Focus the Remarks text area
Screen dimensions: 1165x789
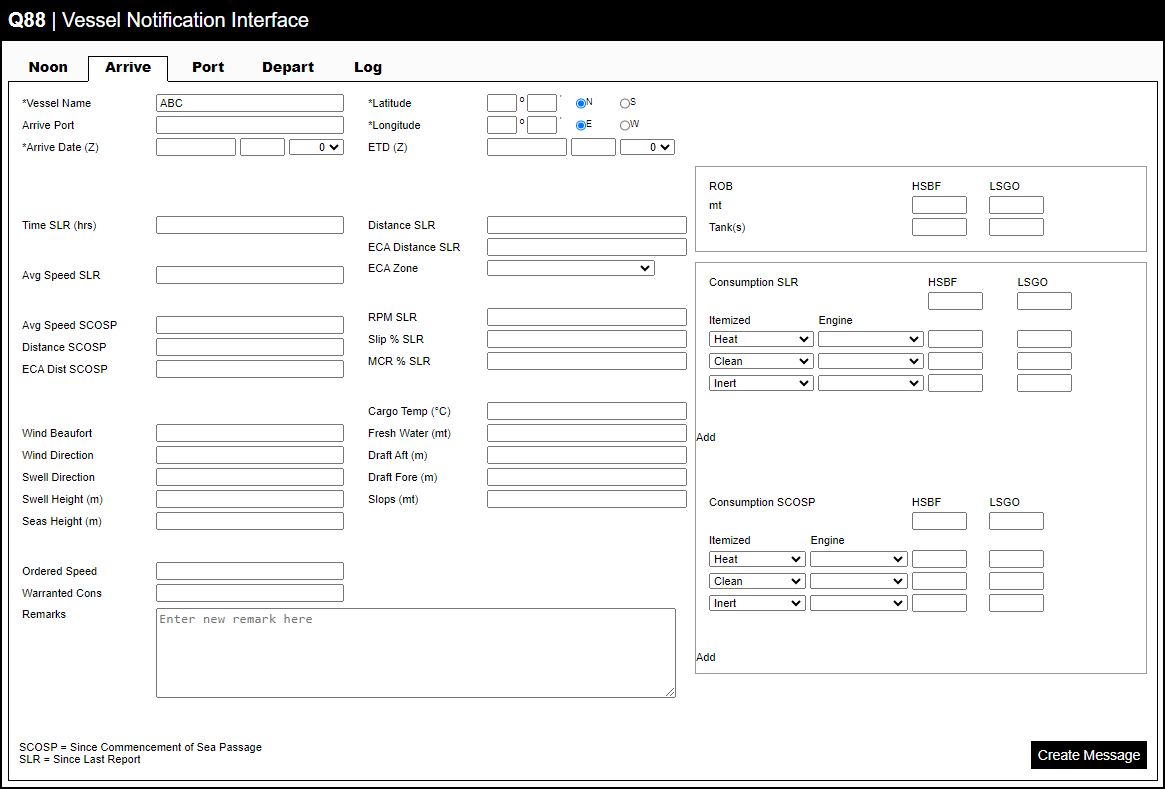tap(415, 652)
